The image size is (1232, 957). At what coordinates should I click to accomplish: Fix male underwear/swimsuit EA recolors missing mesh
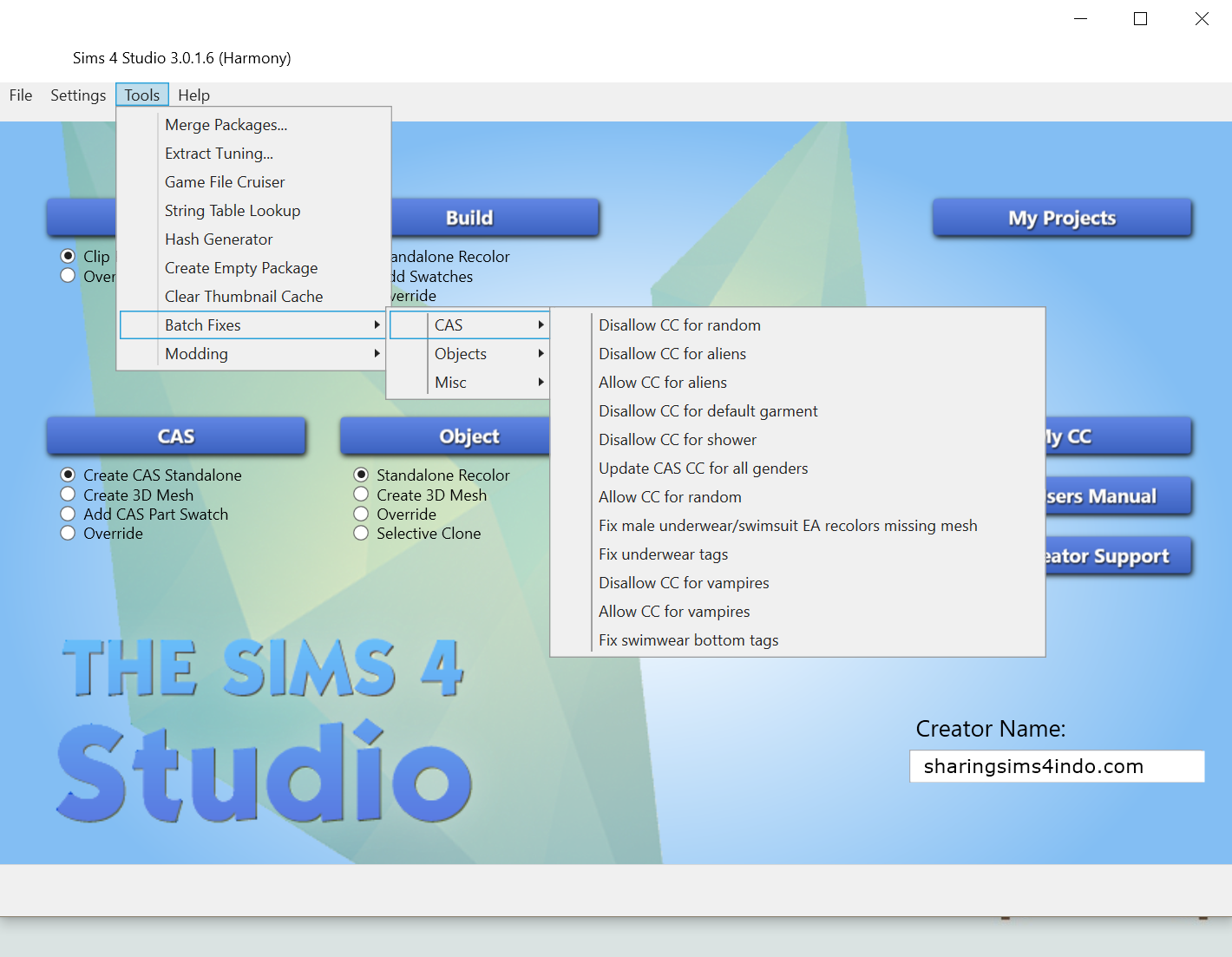(797, 526)
